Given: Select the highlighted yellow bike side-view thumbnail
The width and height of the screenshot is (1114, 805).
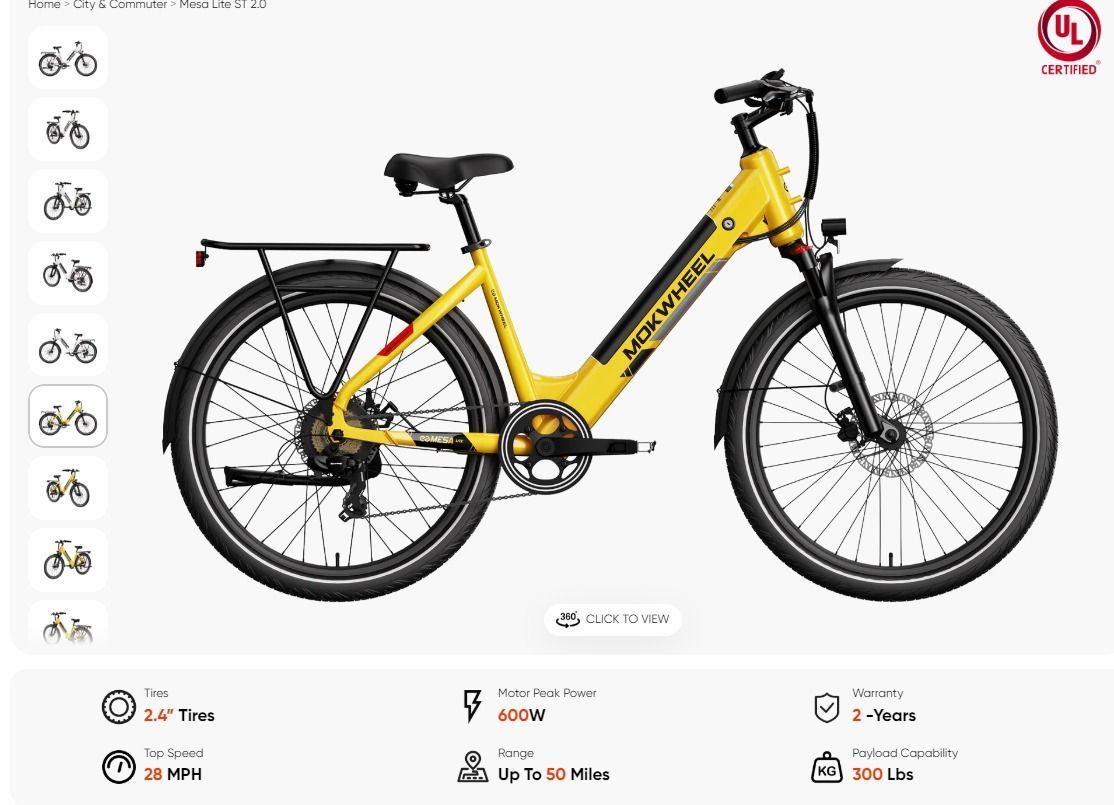Looking at the screenshot, I should coord(67,416).
